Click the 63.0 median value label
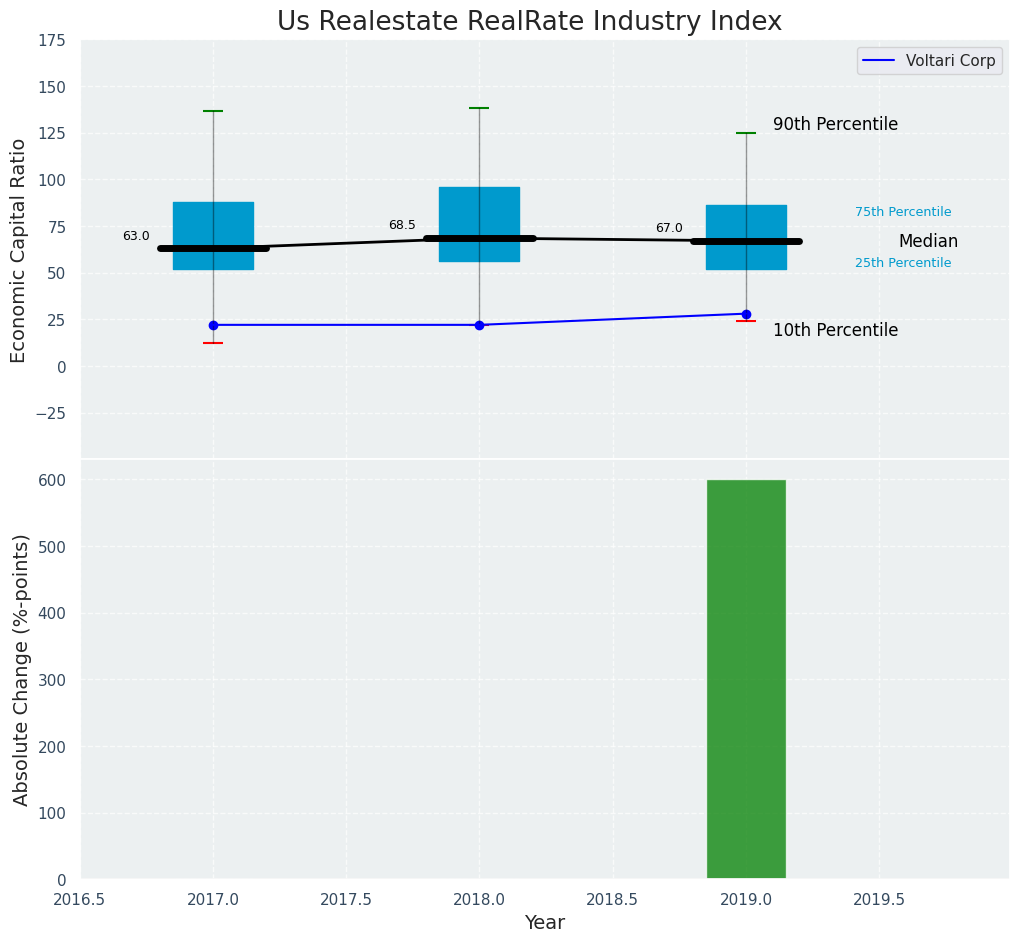The height and width of the screenshot is (942, 1019). click(136, 237)
